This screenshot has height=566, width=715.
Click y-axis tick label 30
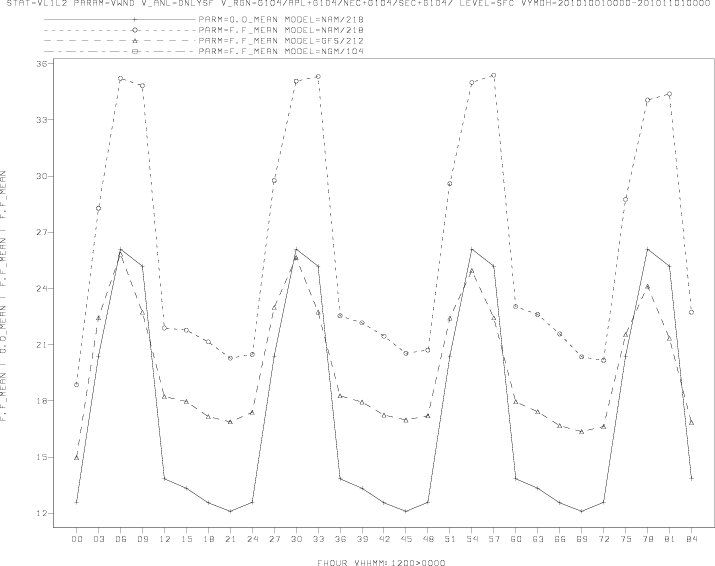click(41, 176)
